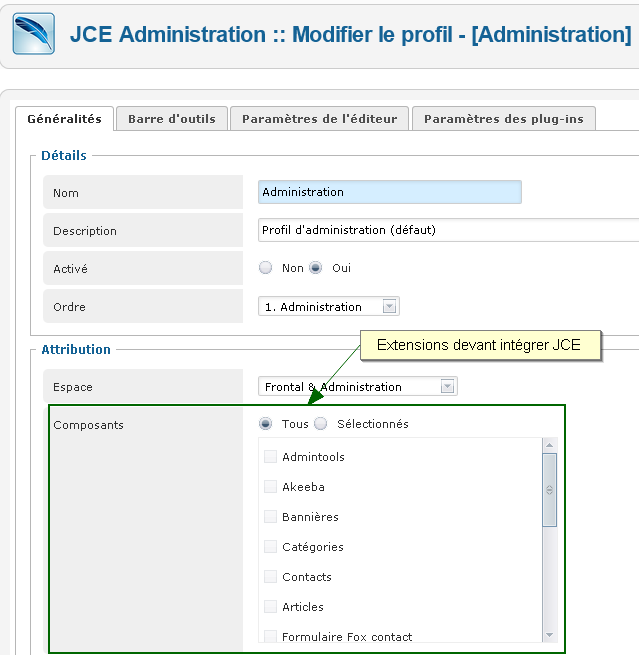639x657 pixels.
Task: Expand the Espace dropdown arrow
Action: pos(447,386)
